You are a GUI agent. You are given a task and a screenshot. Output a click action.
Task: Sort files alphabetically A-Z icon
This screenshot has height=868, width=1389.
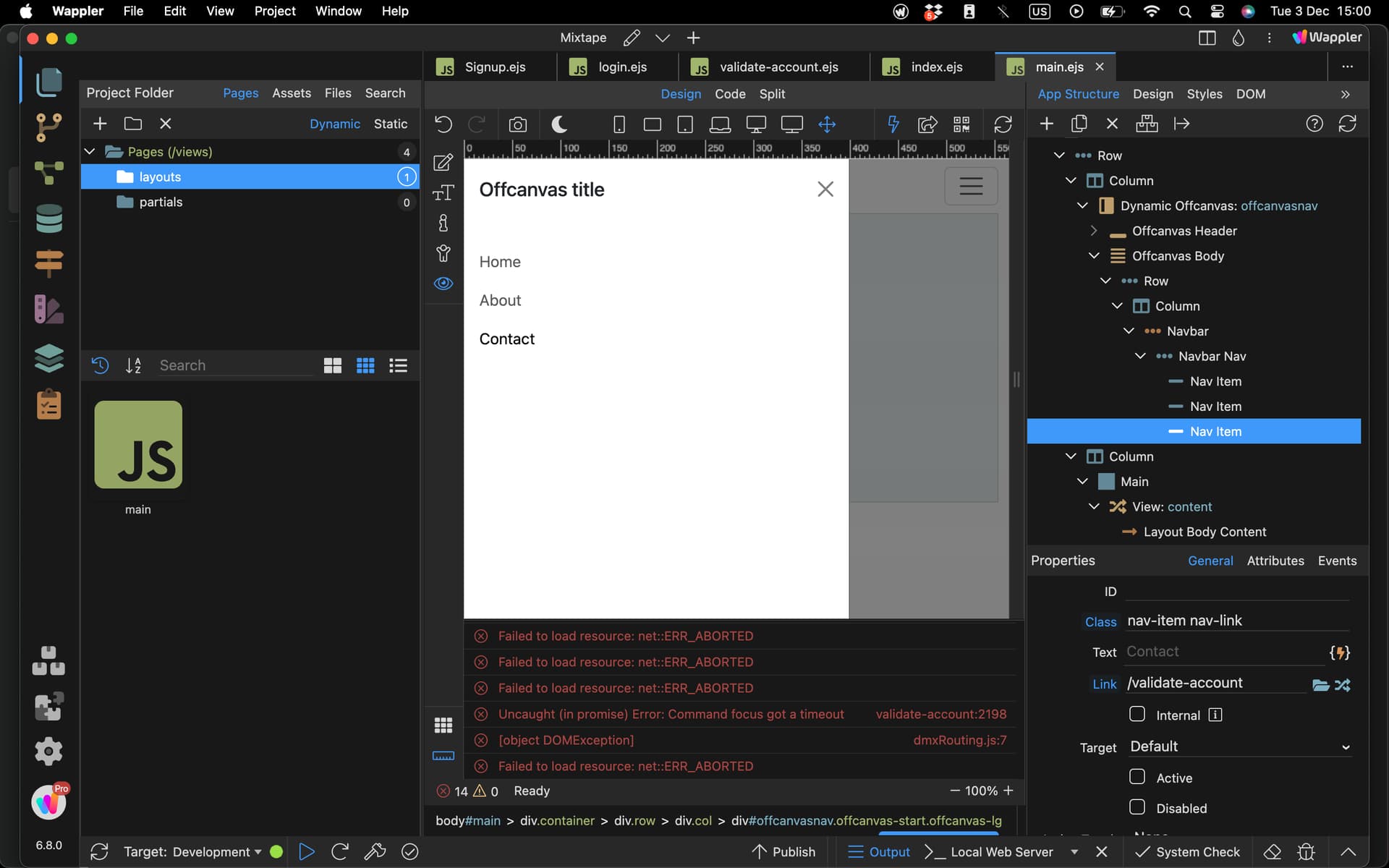133,365
